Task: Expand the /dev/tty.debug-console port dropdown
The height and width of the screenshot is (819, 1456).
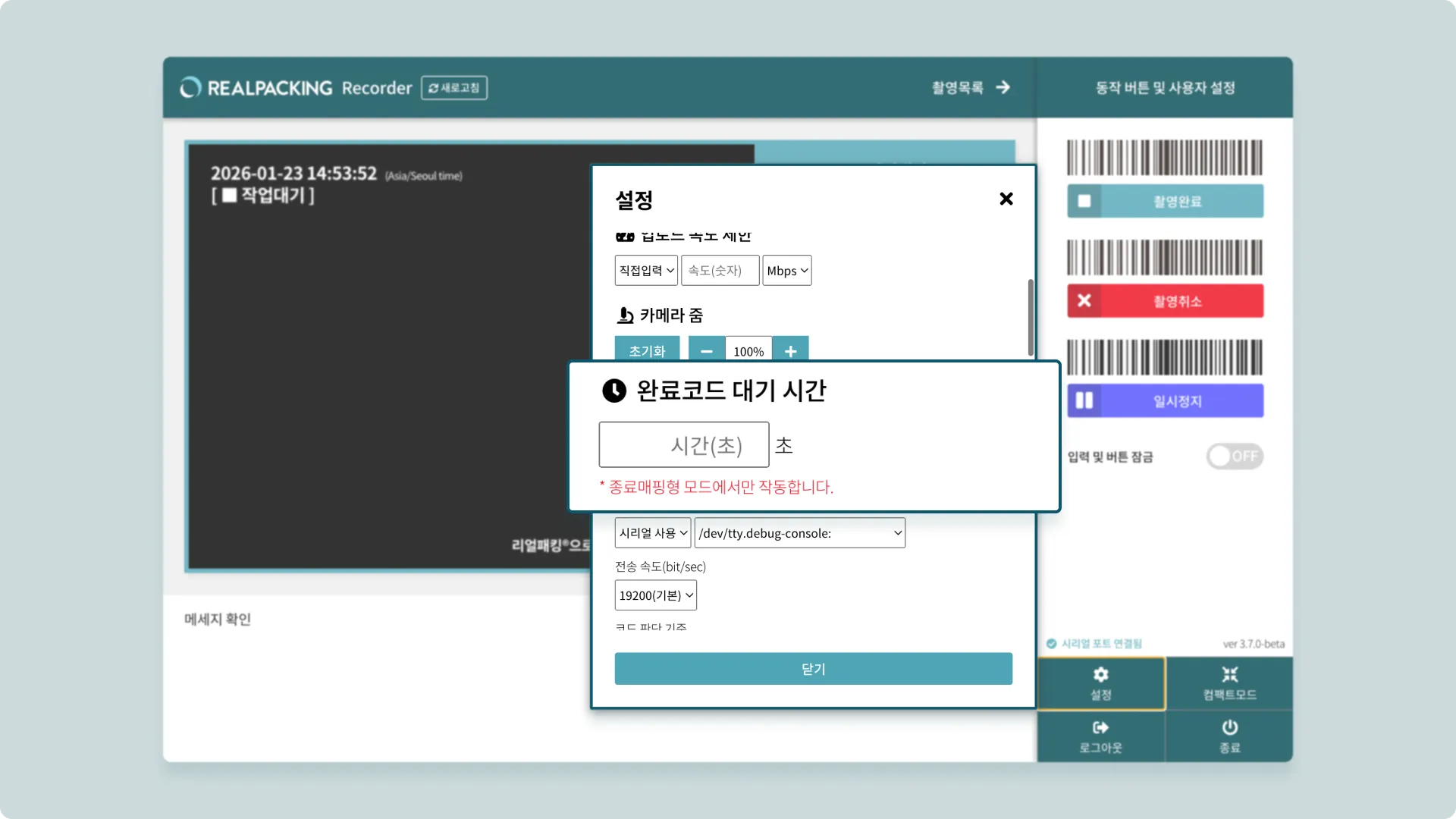Action: pyautogui.click(x=799, y=533)
